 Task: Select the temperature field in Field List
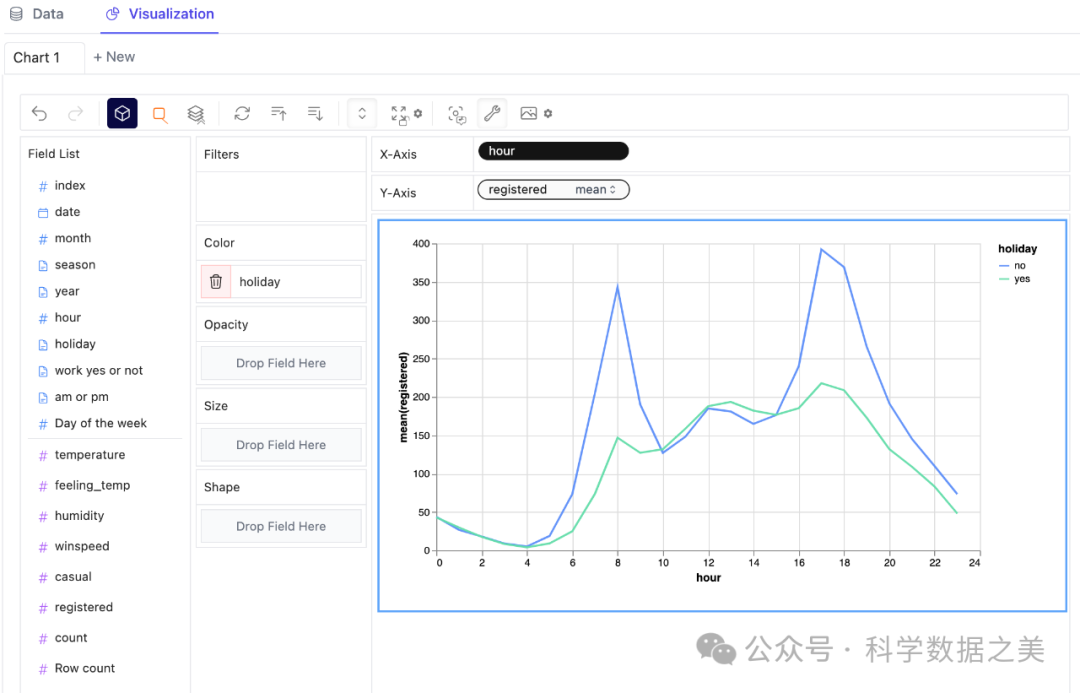pos(90,455)
